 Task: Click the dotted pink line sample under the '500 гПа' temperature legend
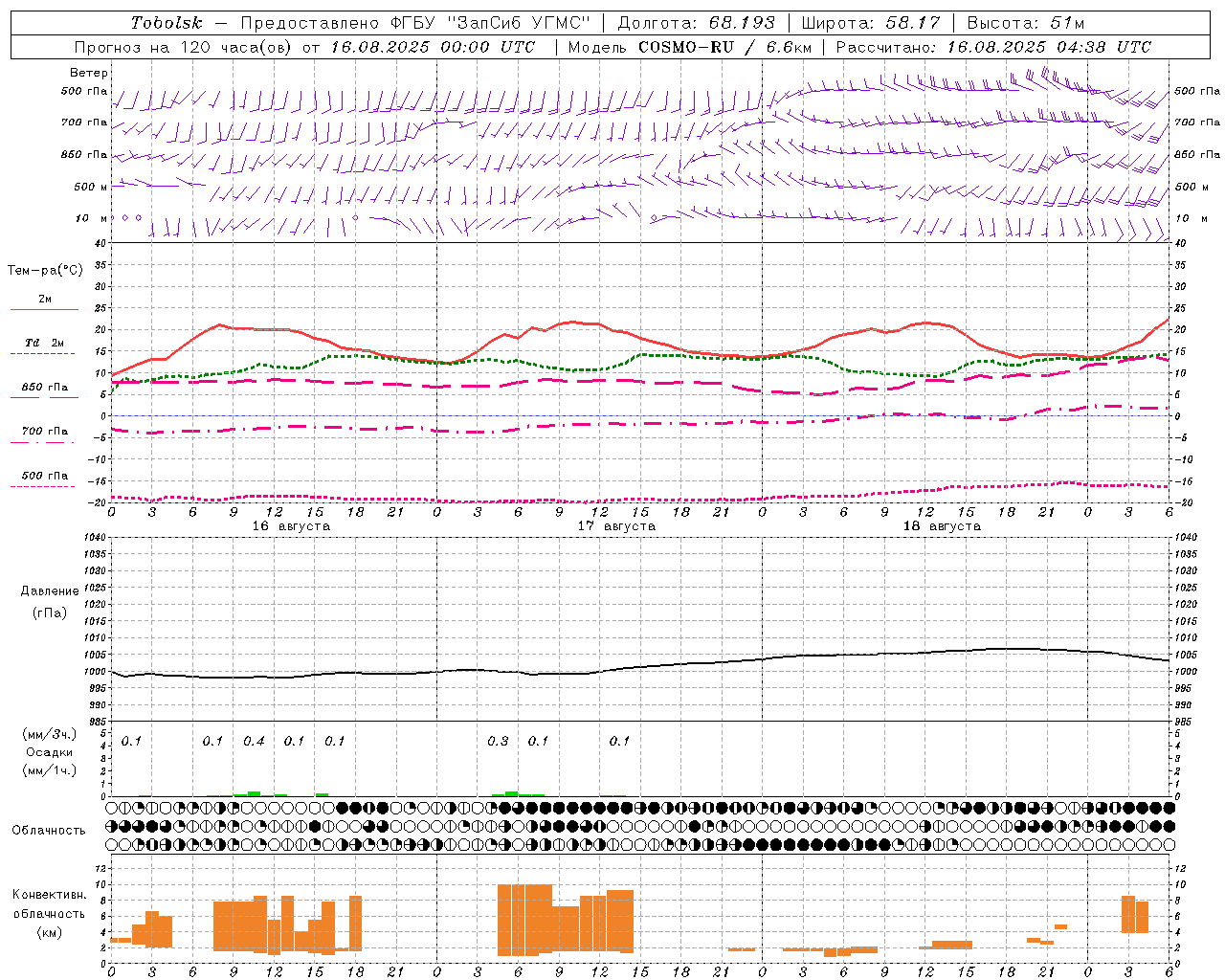coord(43,486)
